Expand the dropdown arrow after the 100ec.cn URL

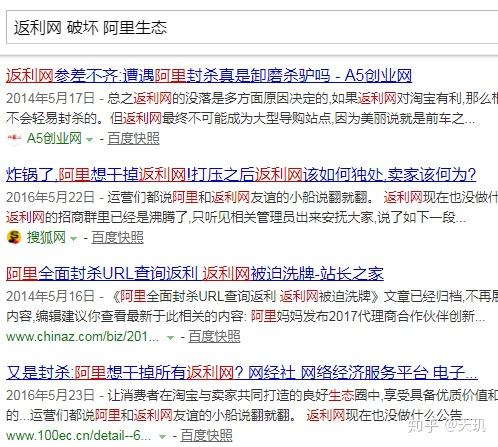point(162,437)
